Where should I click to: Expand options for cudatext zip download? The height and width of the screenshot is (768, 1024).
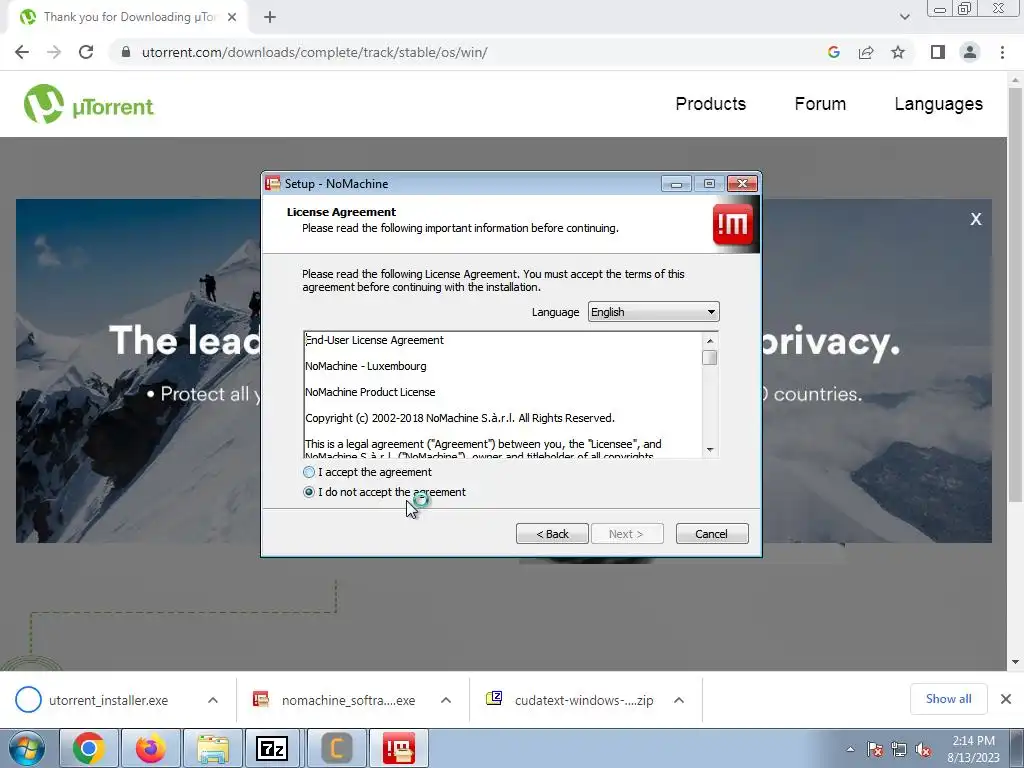679,700
